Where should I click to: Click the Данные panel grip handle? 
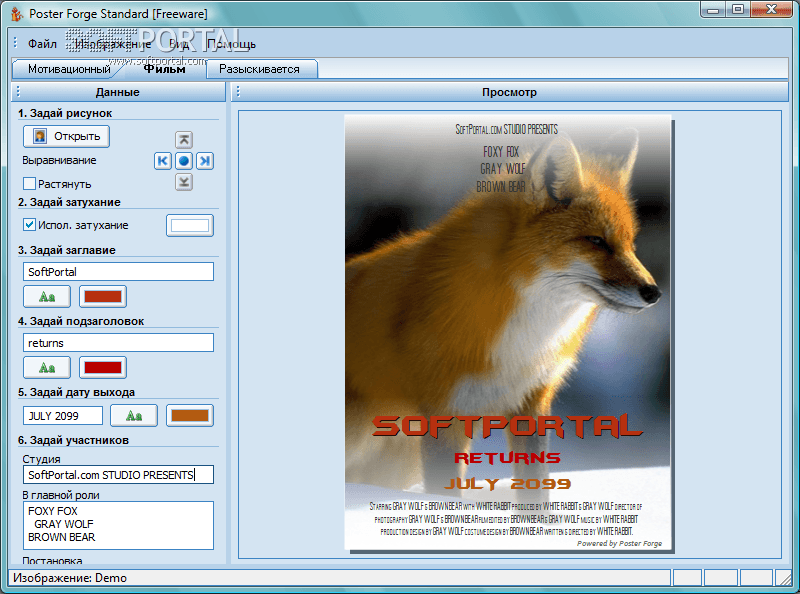tap(18, 92)
